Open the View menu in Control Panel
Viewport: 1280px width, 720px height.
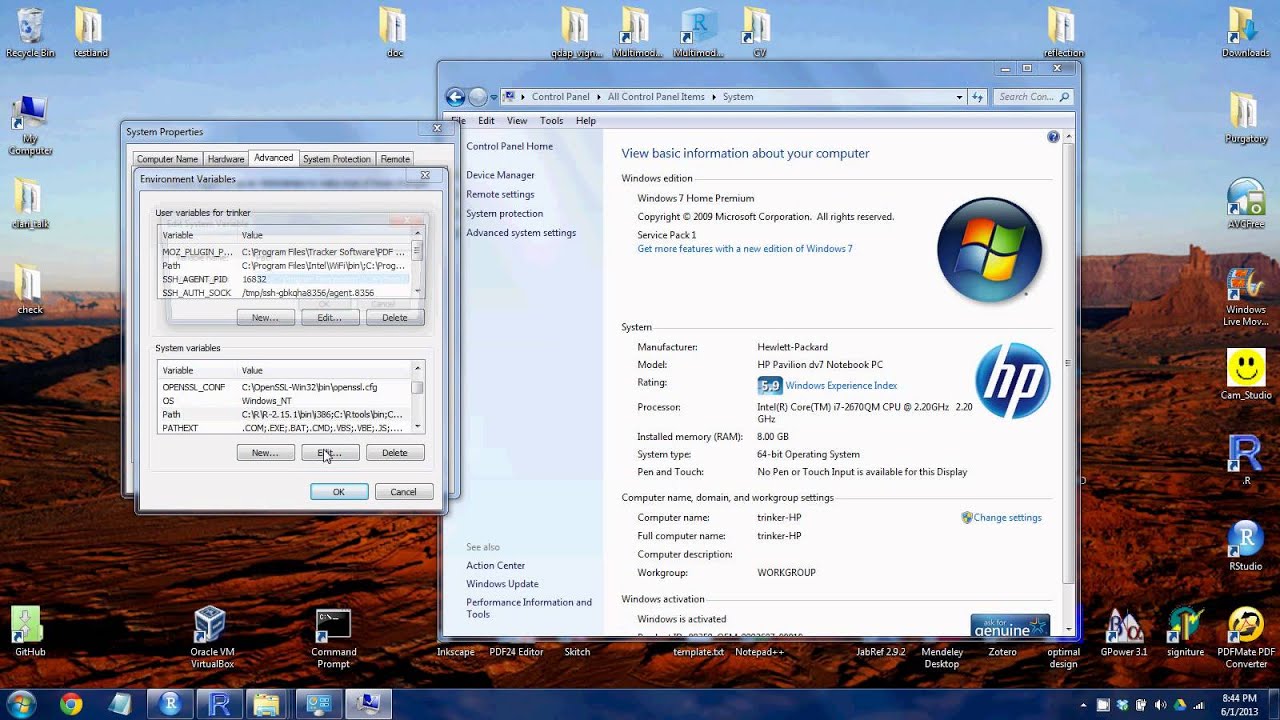[x=517, y=121]
